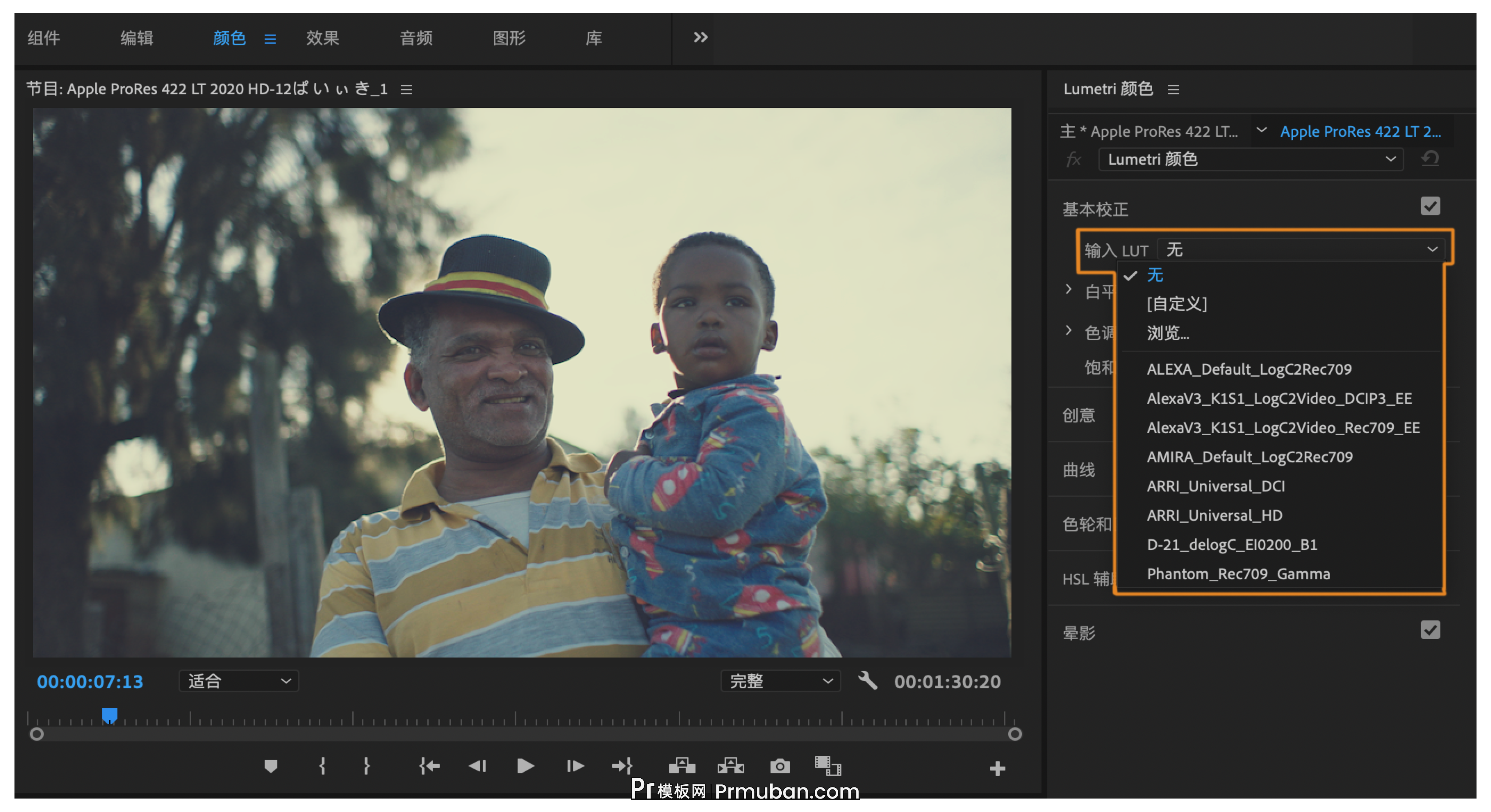The height and width of the screenshot is (812, 1491).
Task: Step back one frame
Action: click(x=478, y=766)
